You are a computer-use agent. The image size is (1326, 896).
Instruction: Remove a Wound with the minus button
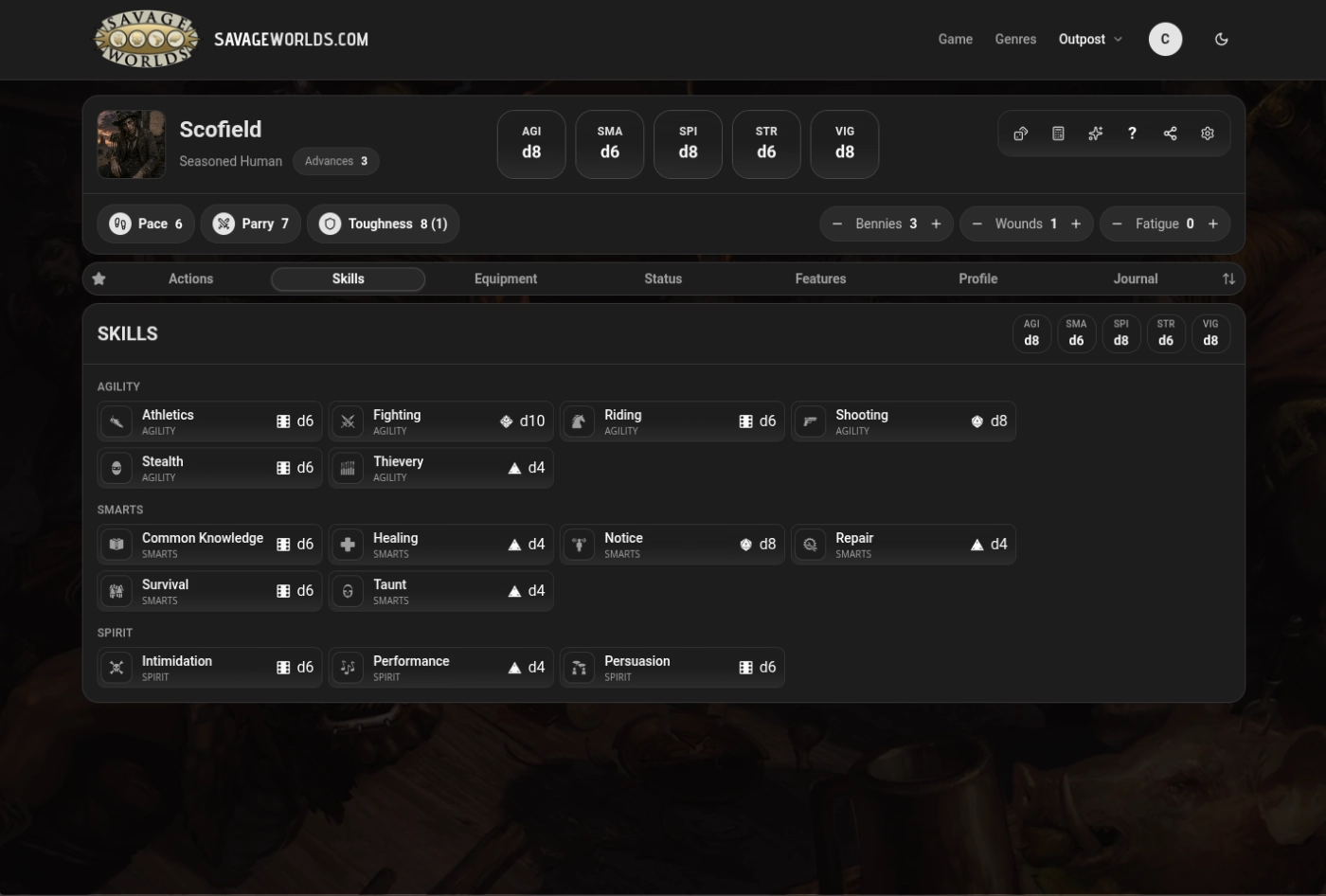click(x=977, y=224)
